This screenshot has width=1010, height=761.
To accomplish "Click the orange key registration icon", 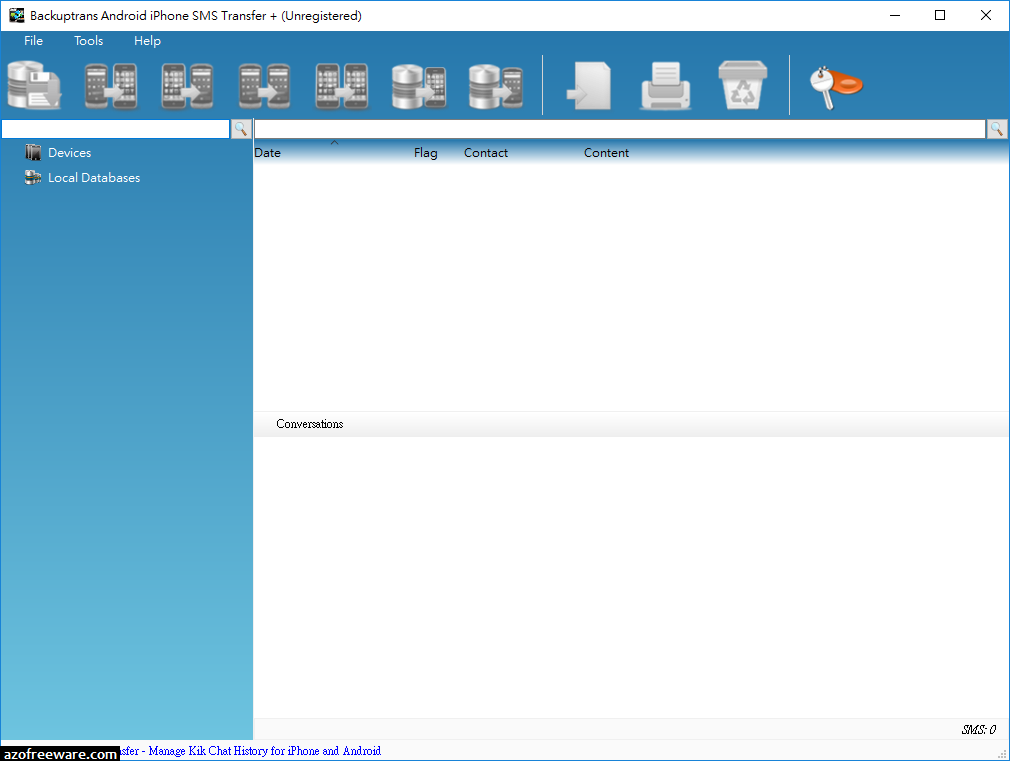I will point(835,88).
